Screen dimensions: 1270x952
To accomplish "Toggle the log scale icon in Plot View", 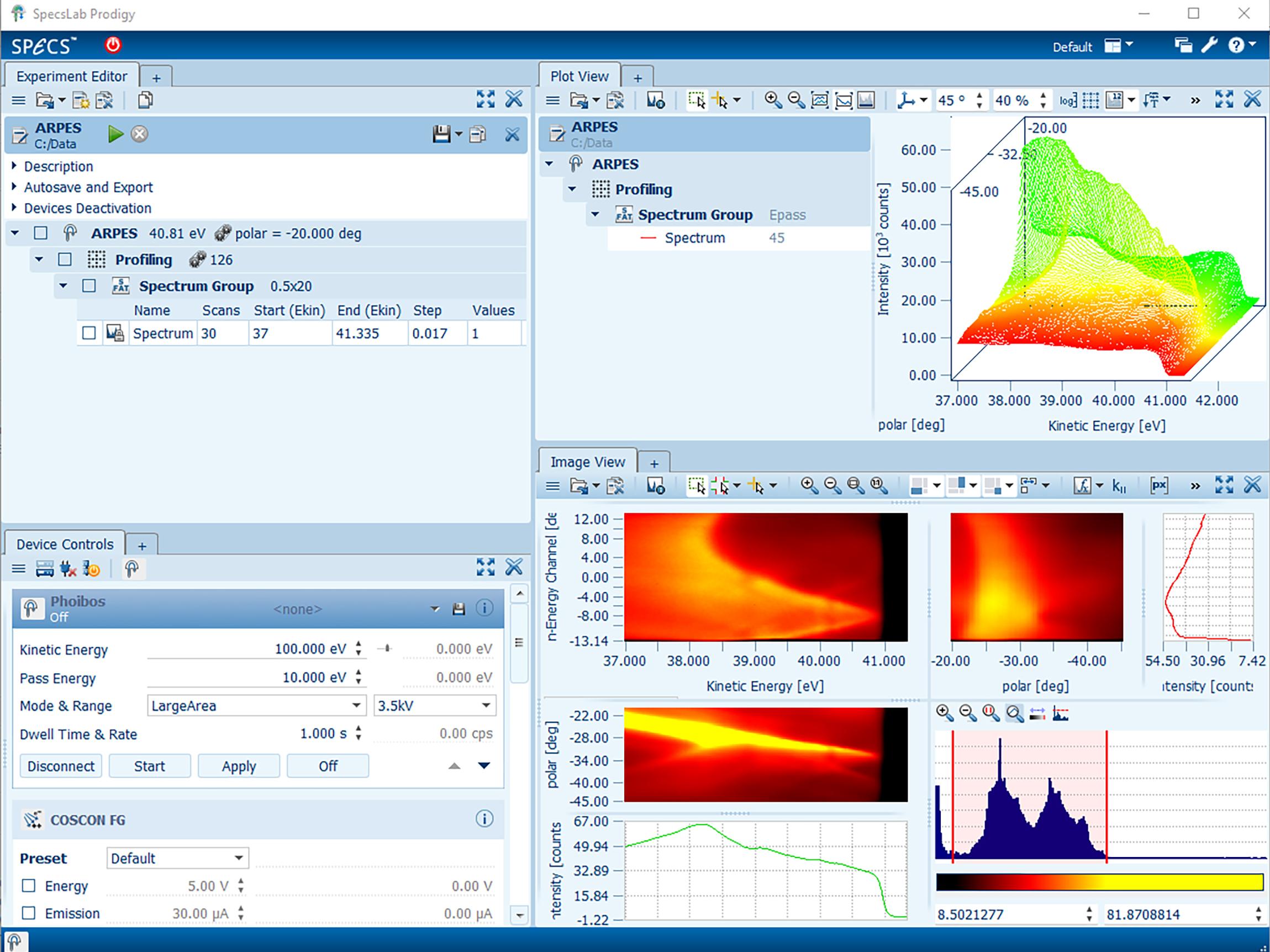I will (x=1067, y=101).
